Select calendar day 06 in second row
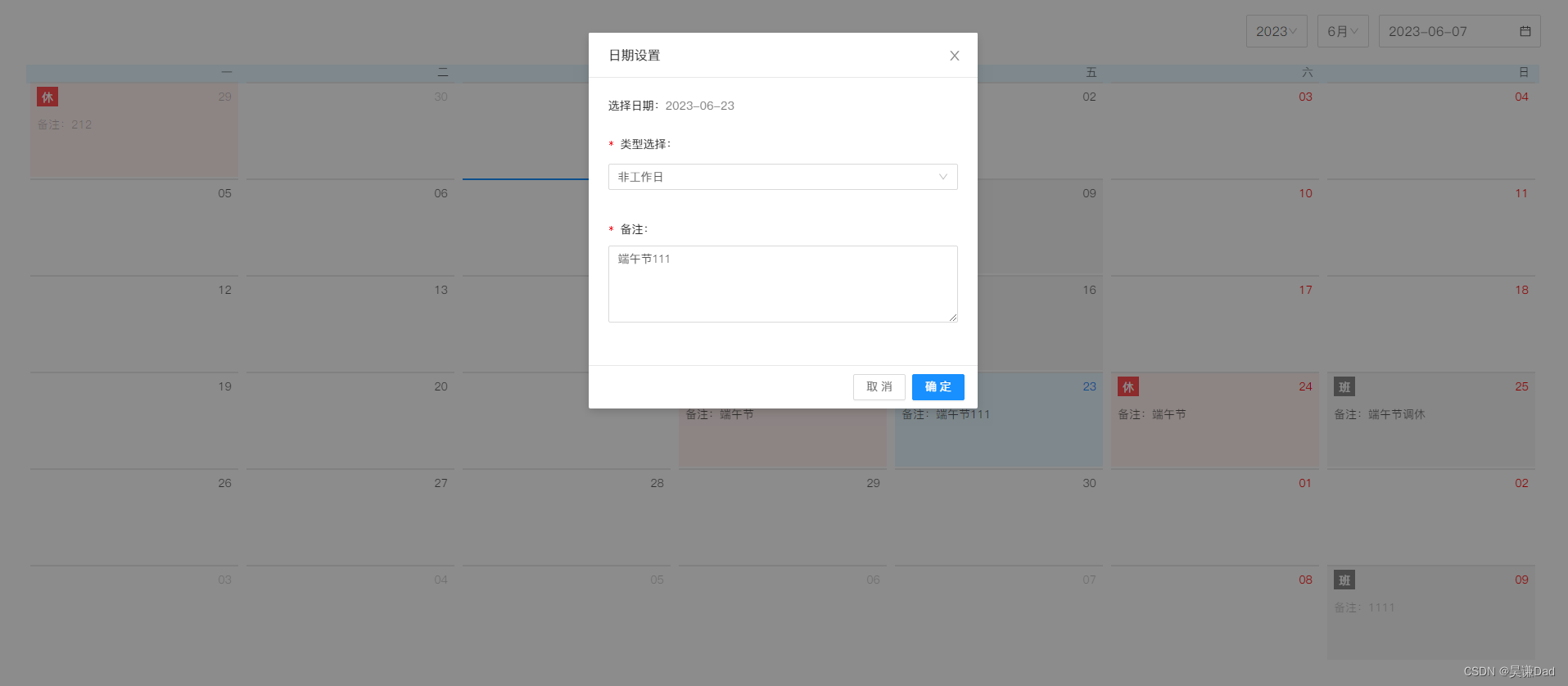This screenshot has width=1568, height=686. point(350,227)
